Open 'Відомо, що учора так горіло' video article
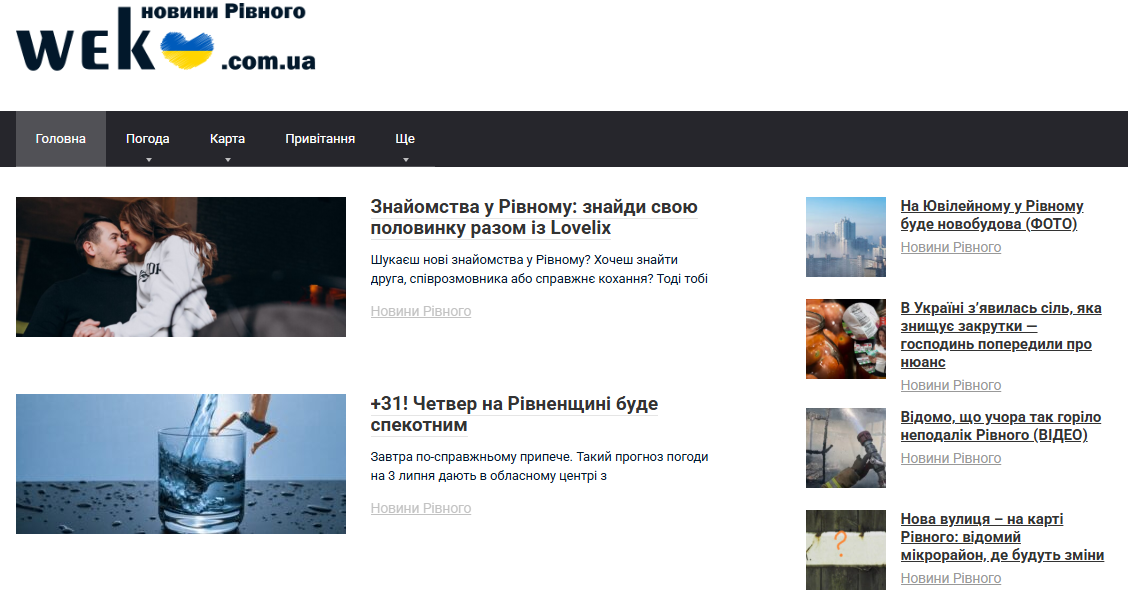Viewport: 1128px width, 590px height. 1001,426
